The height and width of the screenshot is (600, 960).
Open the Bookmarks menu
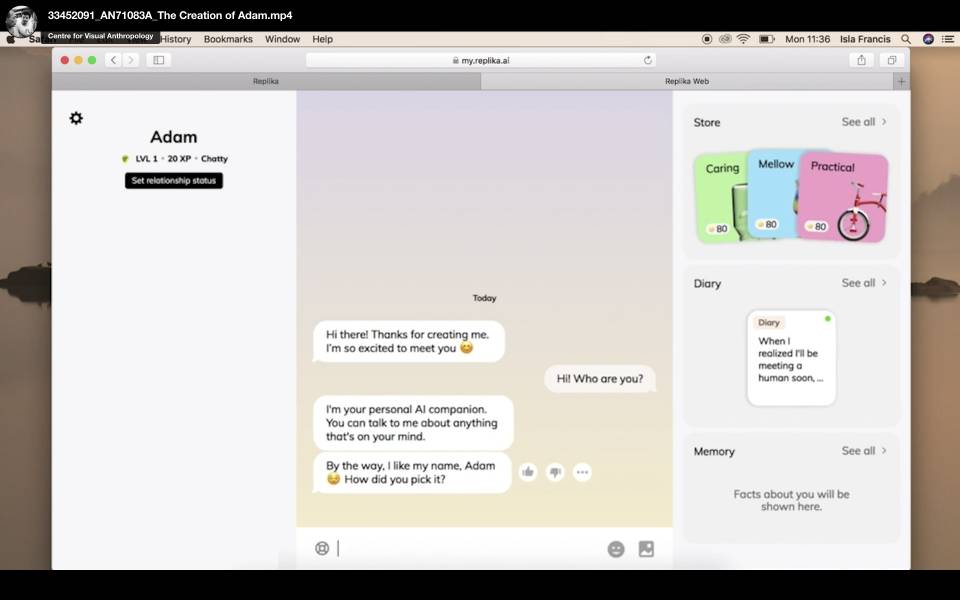pos(228,39)
